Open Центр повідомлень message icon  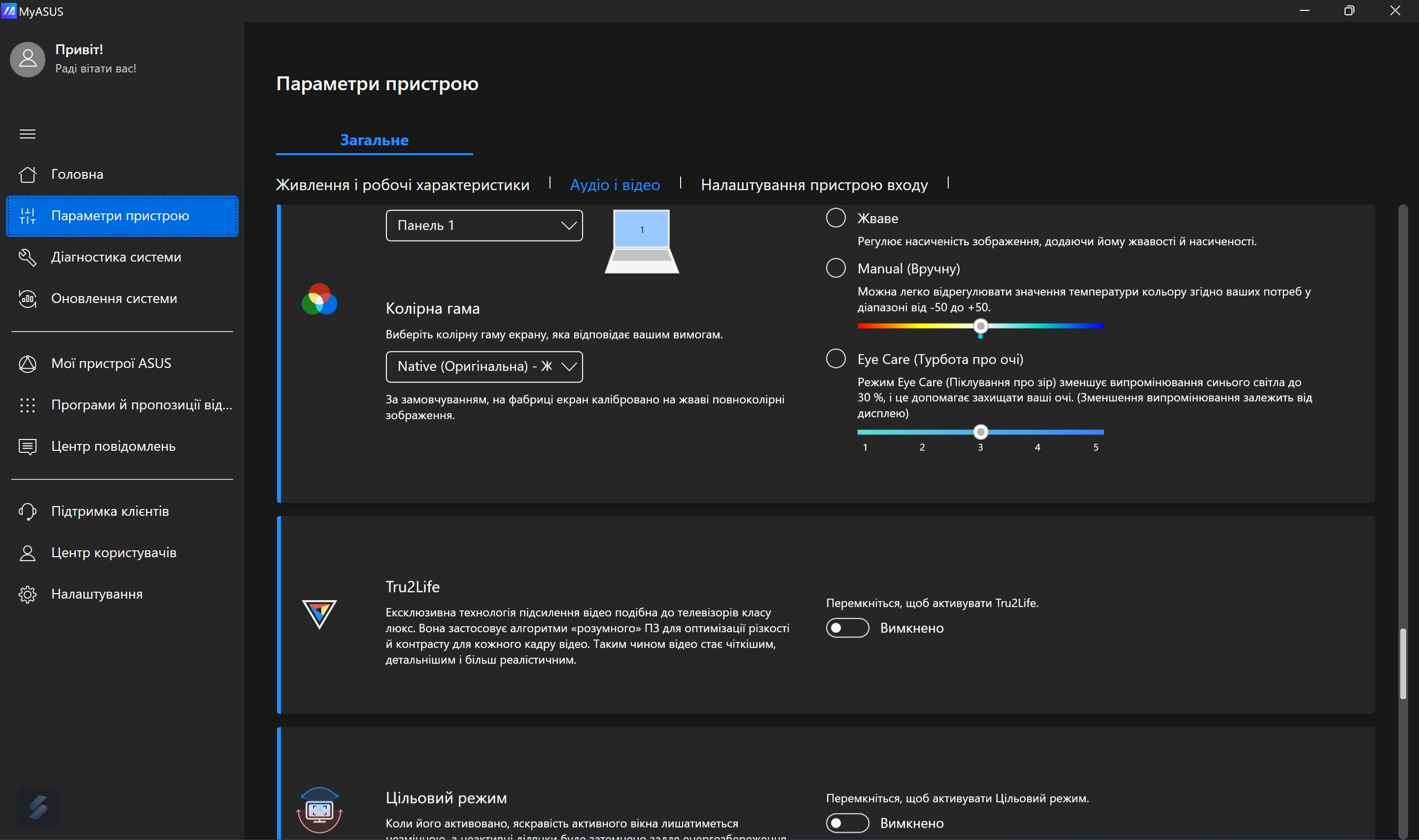pyautogui.click(x=27, y=446)
